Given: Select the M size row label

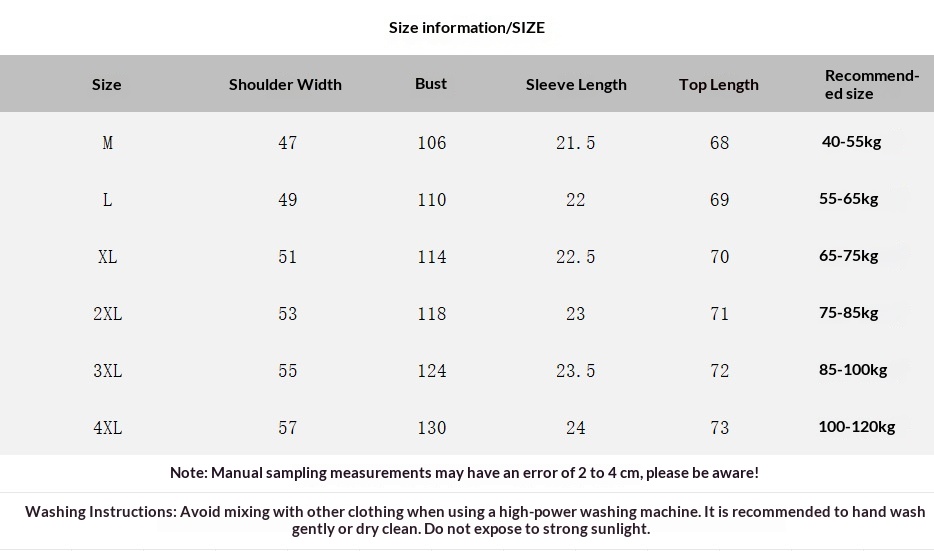Looking at the screenshot, I should [107, 143].
